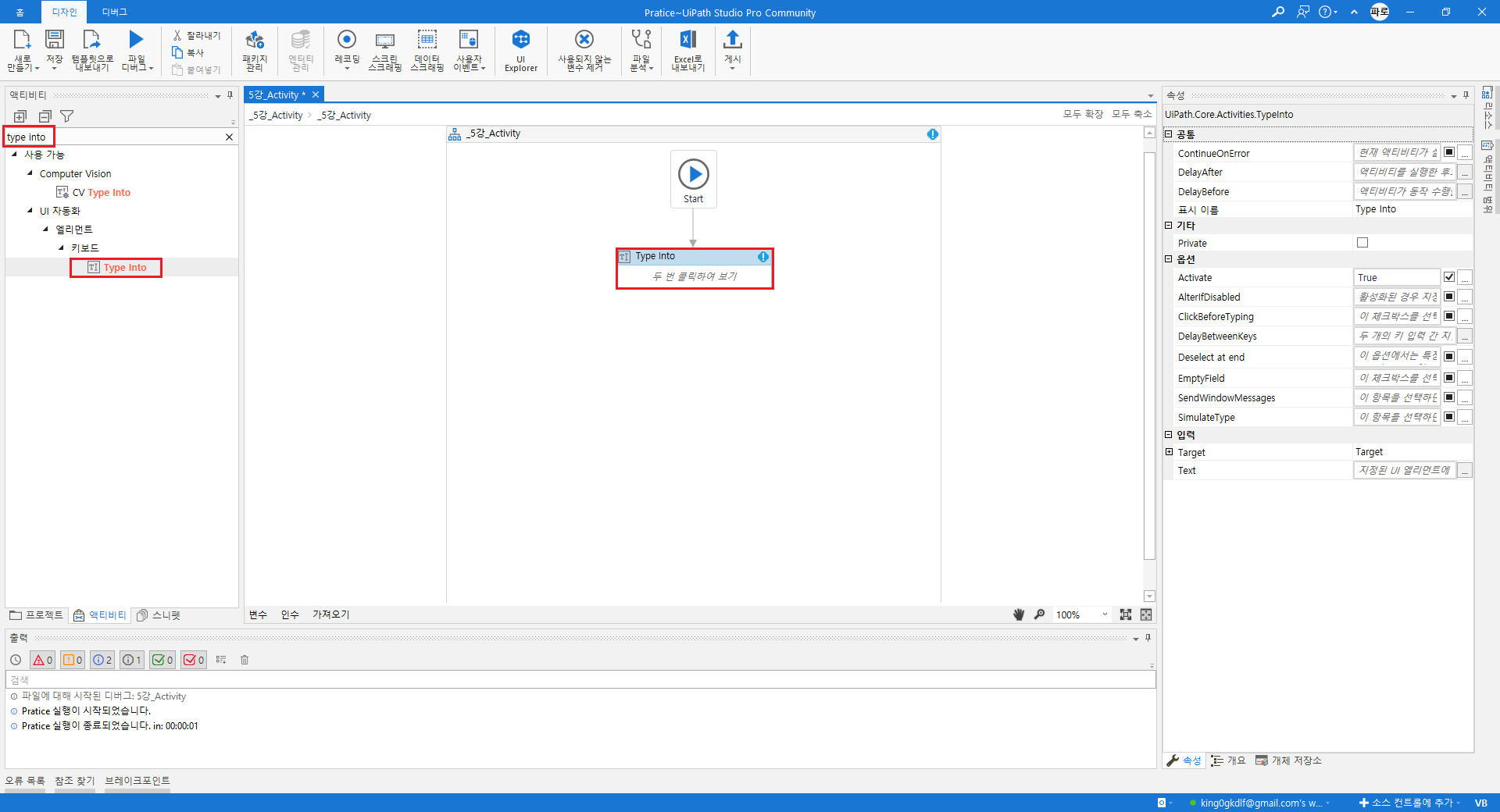Select the pan hand tool
The image size is (1500, 812).
[1019, 614]
